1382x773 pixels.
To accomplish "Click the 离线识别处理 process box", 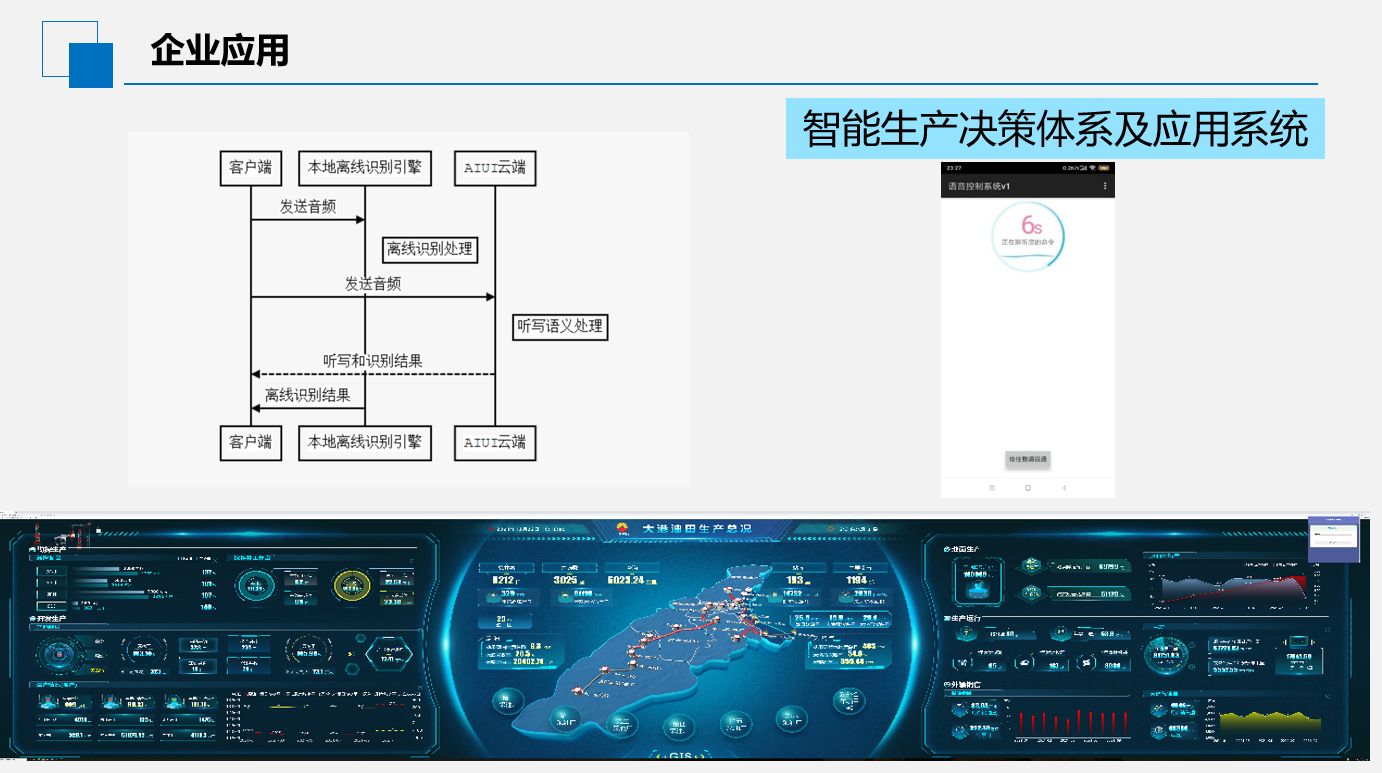I will tap(430, 249).
